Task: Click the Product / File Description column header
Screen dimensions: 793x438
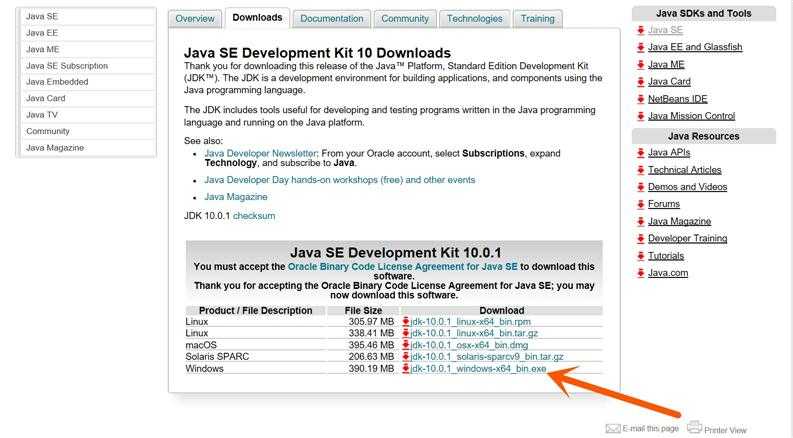Action: point(255,311)
